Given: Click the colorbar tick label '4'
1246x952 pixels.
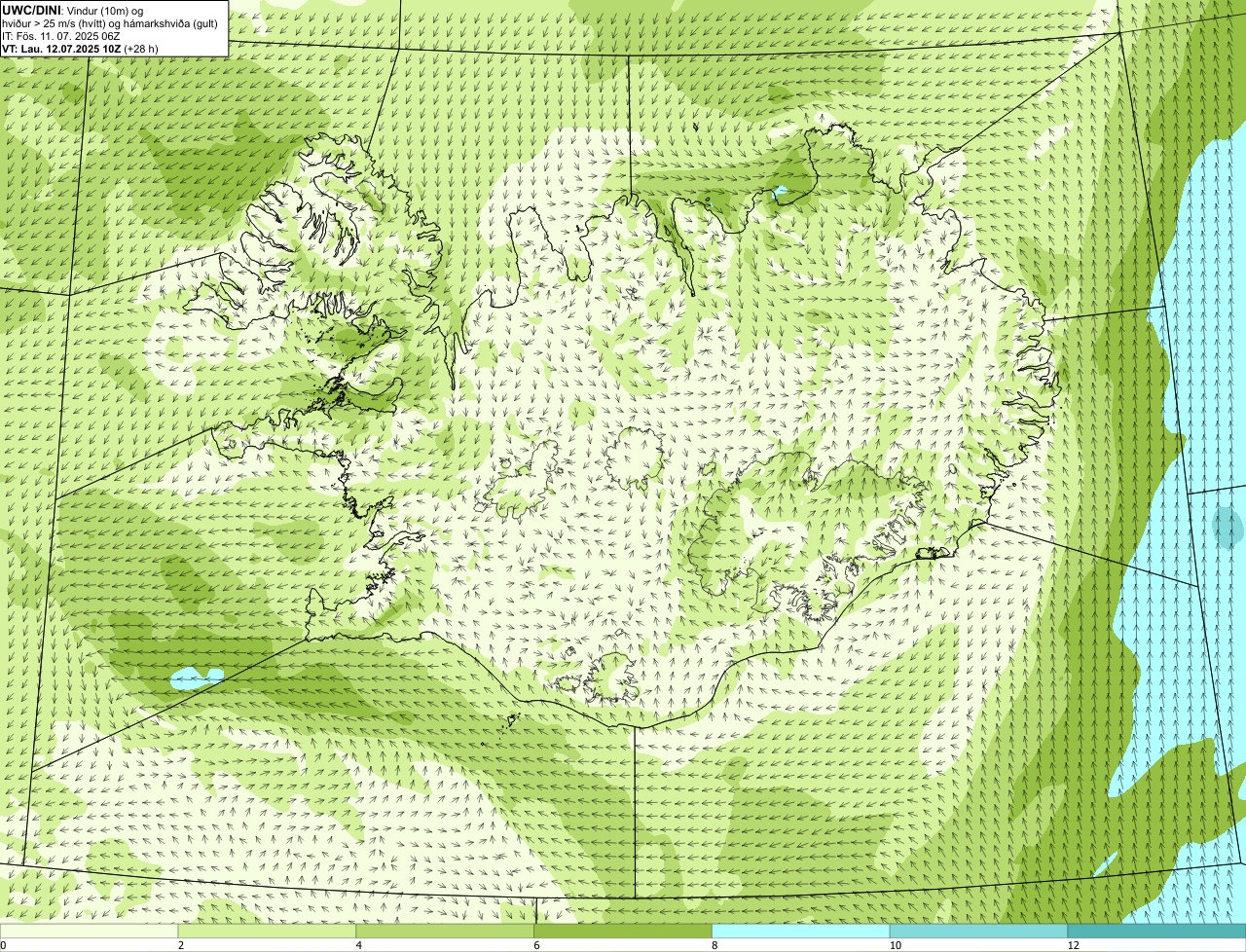Looking at the screenshot, I should [x=359, y=945].
